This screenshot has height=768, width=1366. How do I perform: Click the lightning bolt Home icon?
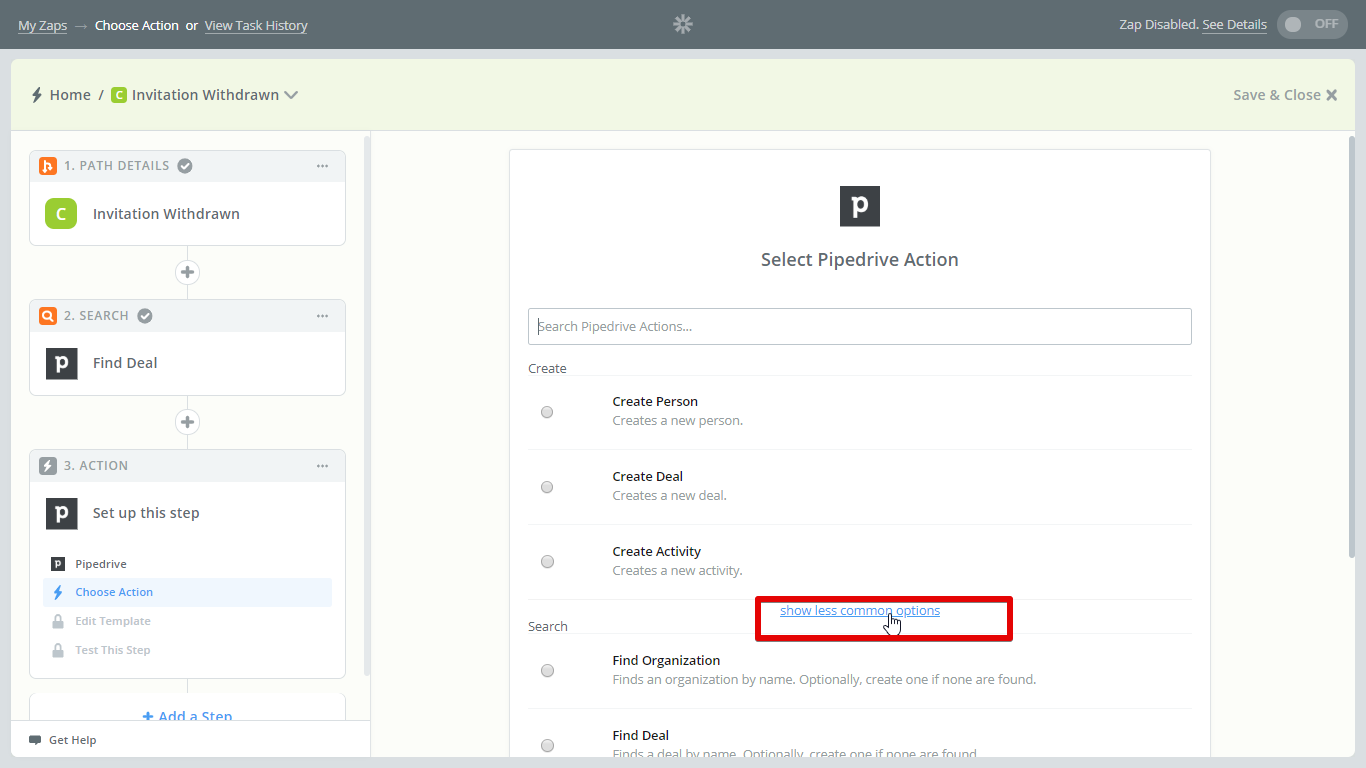37,95
